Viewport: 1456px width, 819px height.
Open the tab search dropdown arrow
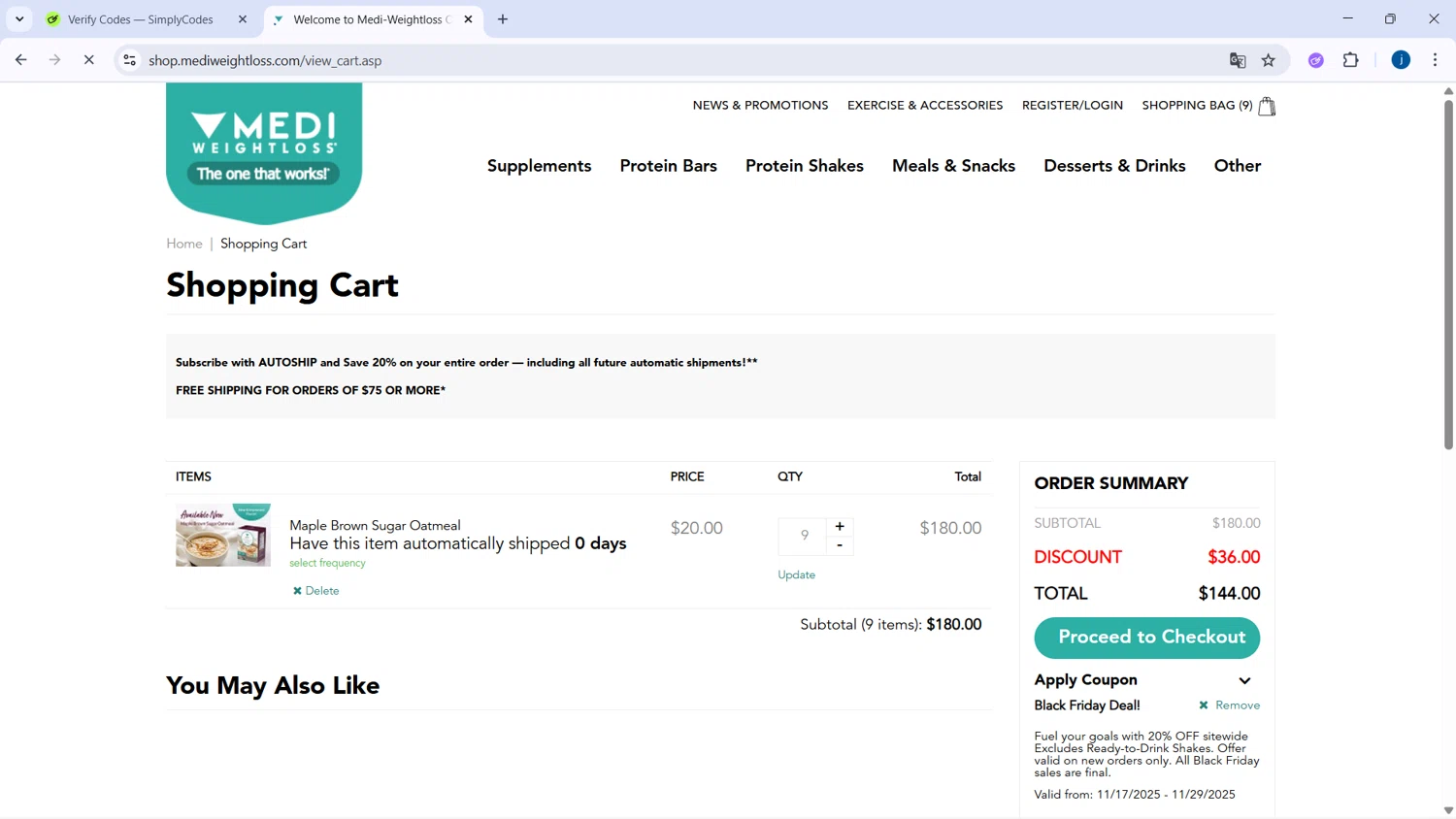pyautogui.click(x=19, y=19)
